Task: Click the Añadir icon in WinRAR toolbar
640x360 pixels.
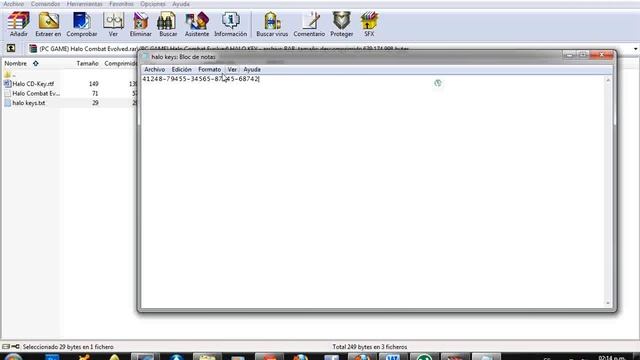Action: click(19, 20)
